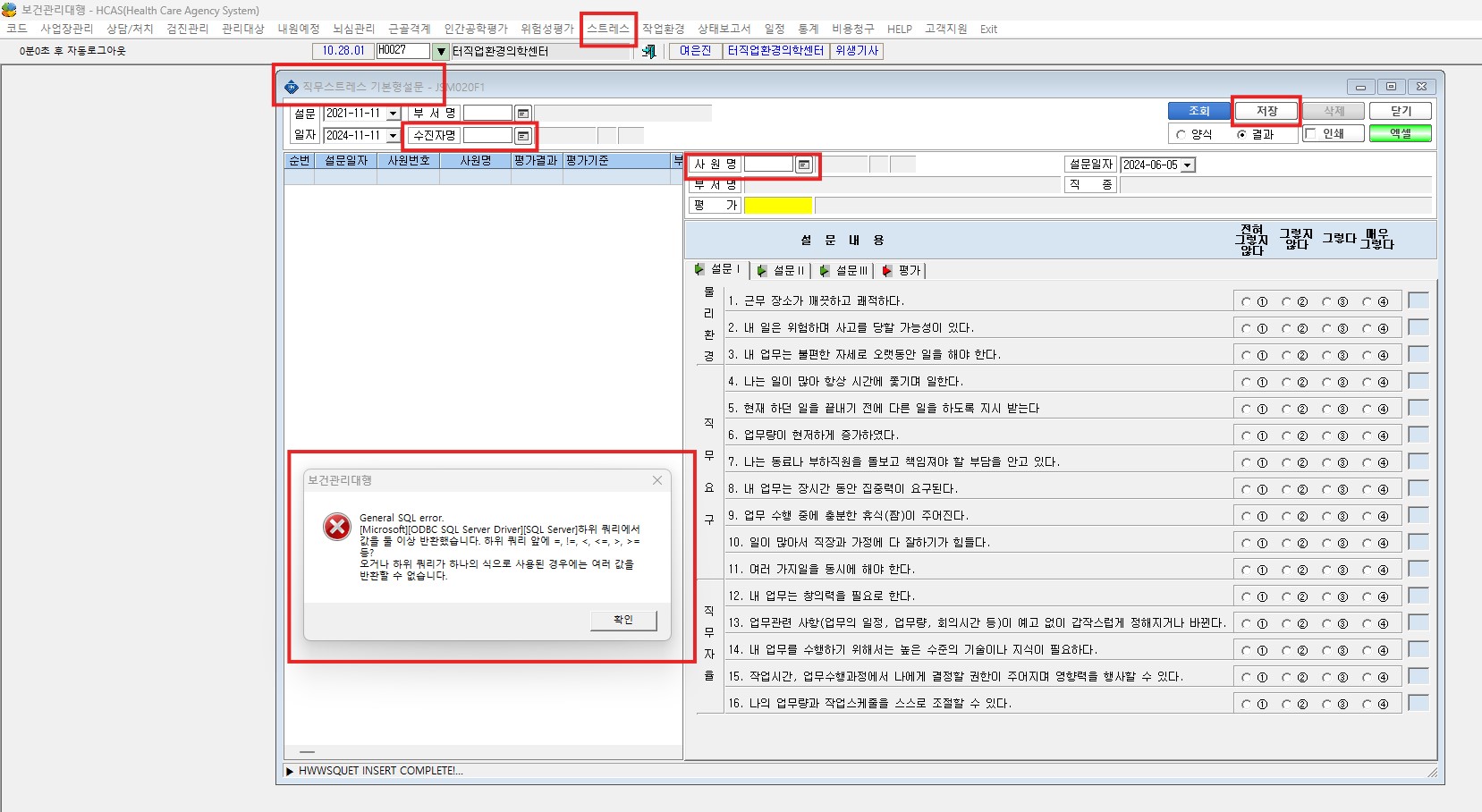Close the 보건관리대행 error dialog with X
This screenshot has width=1482, height=812.
tap(657, 480)
